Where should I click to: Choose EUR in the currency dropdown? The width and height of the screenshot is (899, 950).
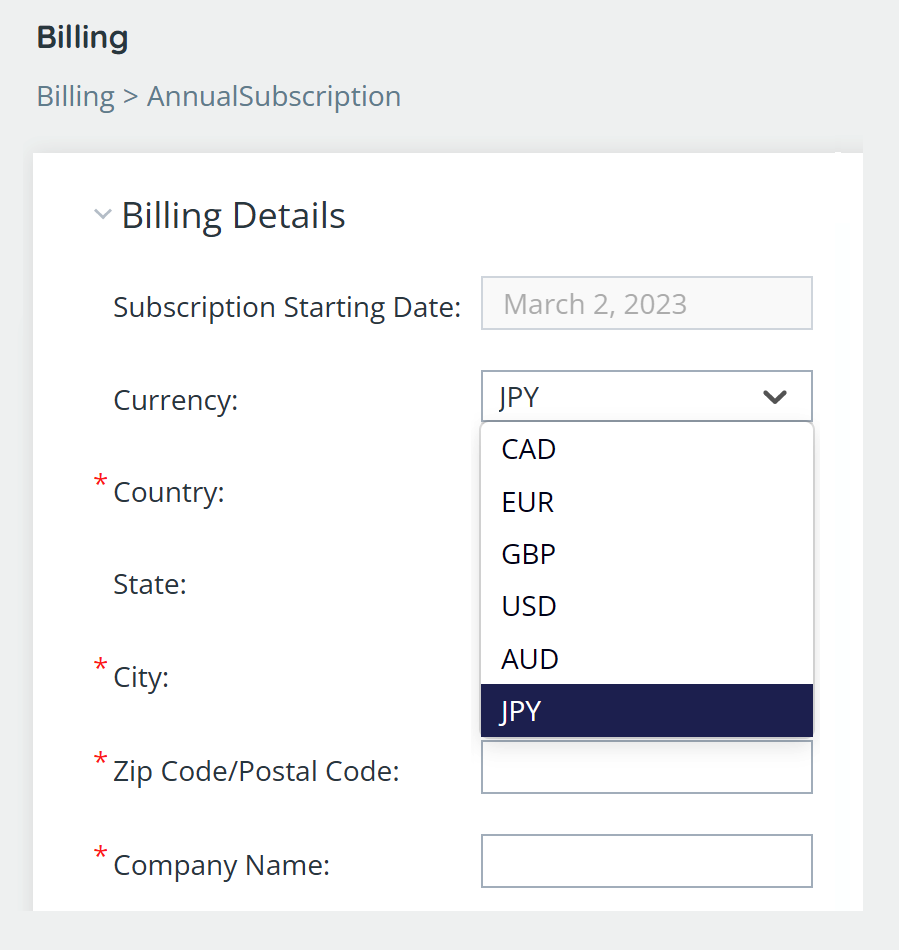tap(646, 502)
